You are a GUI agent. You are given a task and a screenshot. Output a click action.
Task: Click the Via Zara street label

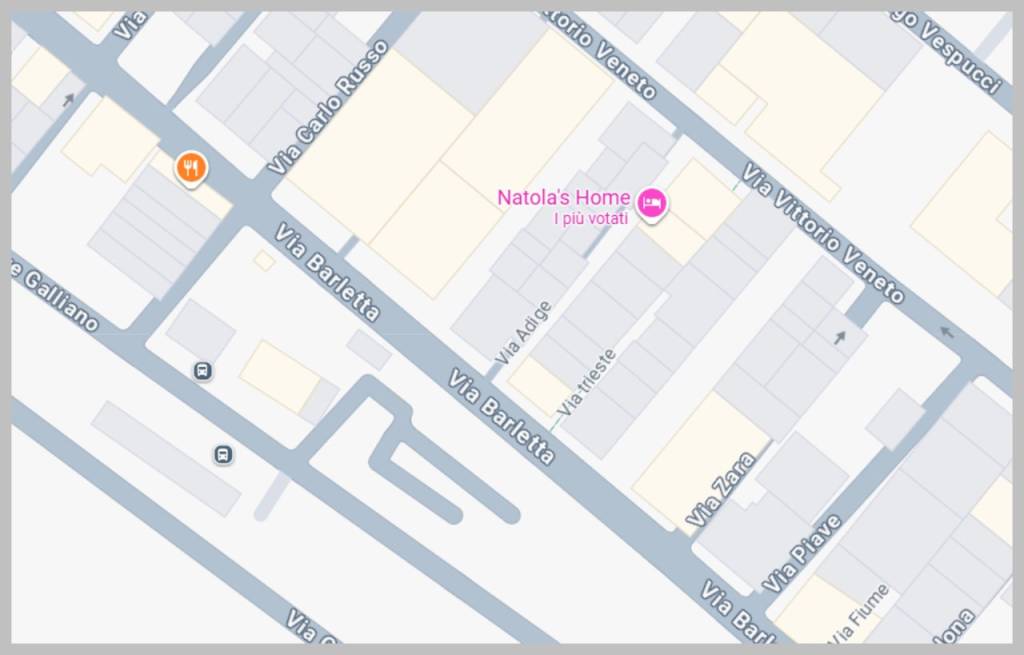point(720,490)
